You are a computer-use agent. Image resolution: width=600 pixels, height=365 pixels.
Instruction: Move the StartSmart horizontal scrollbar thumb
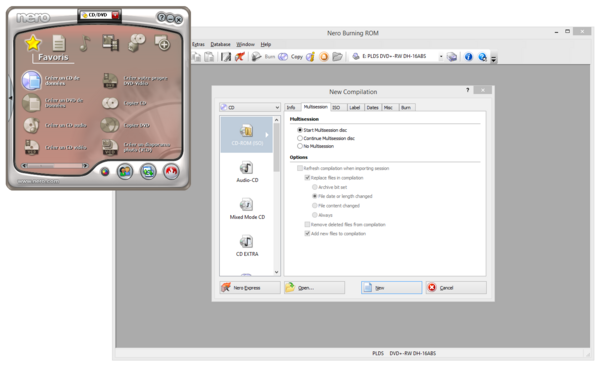[x=41, y=166]
